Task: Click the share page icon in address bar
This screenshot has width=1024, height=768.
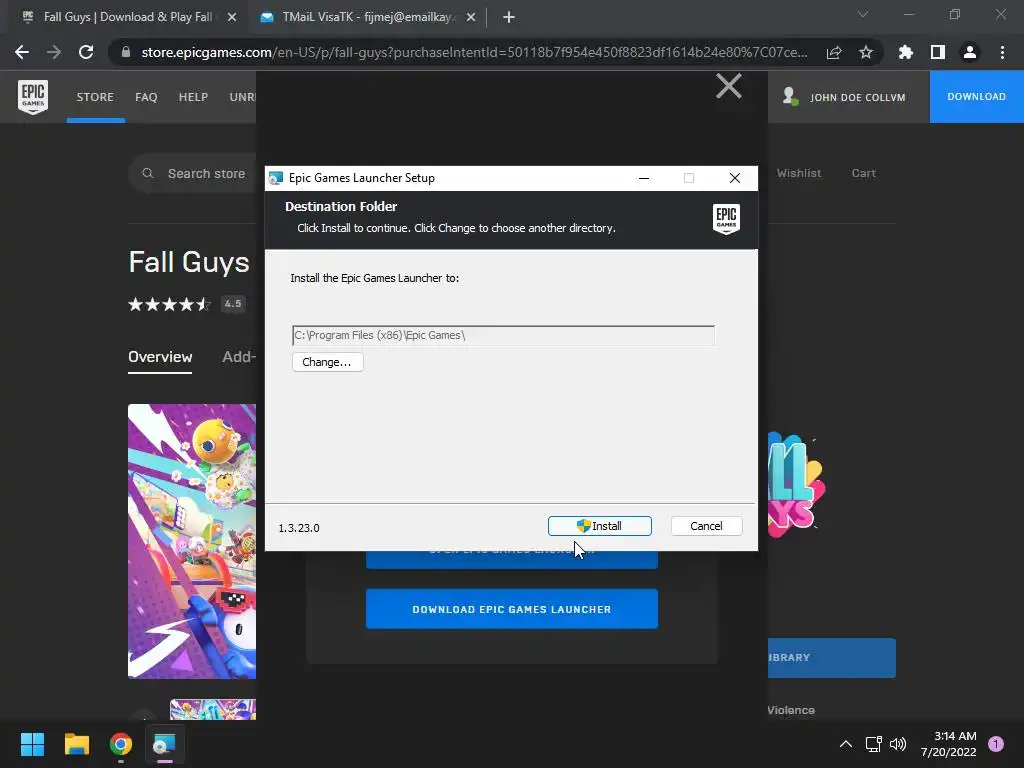Action: [834, 52]
